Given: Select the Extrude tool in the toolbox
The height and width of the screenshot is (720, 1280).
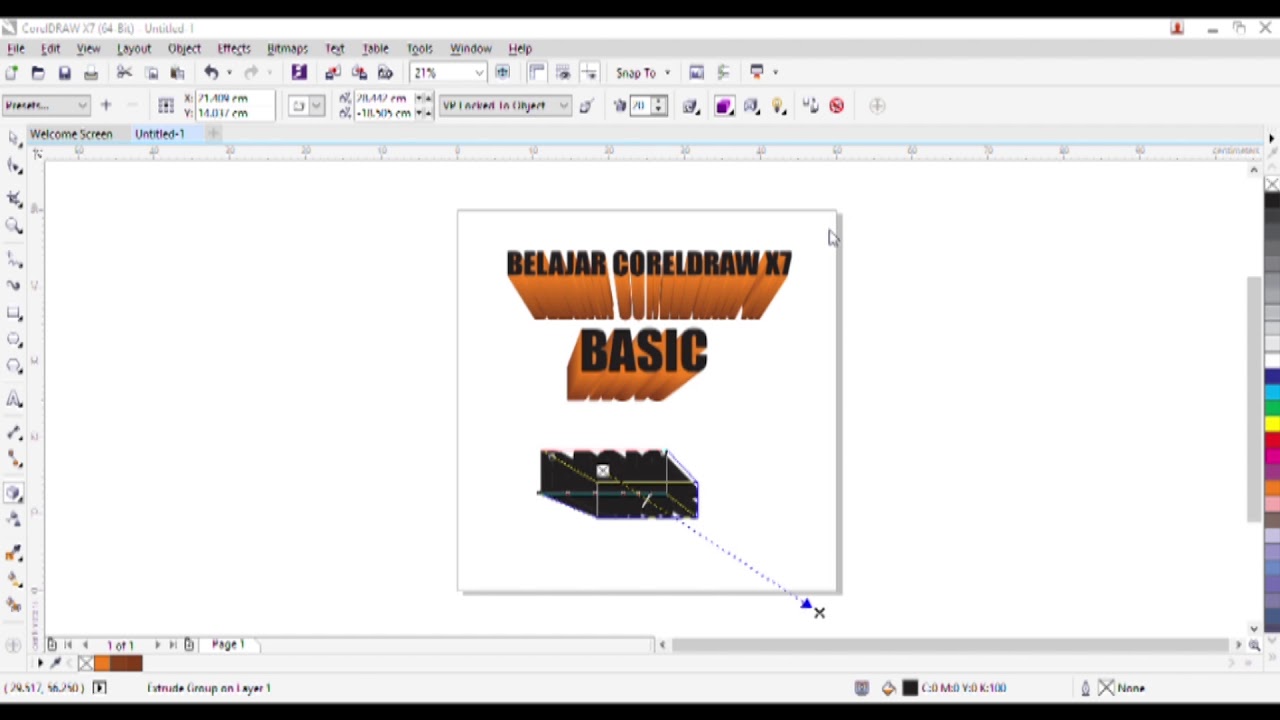Looking at the screenshot, I should pyautogui.click(x=14, y=493).
